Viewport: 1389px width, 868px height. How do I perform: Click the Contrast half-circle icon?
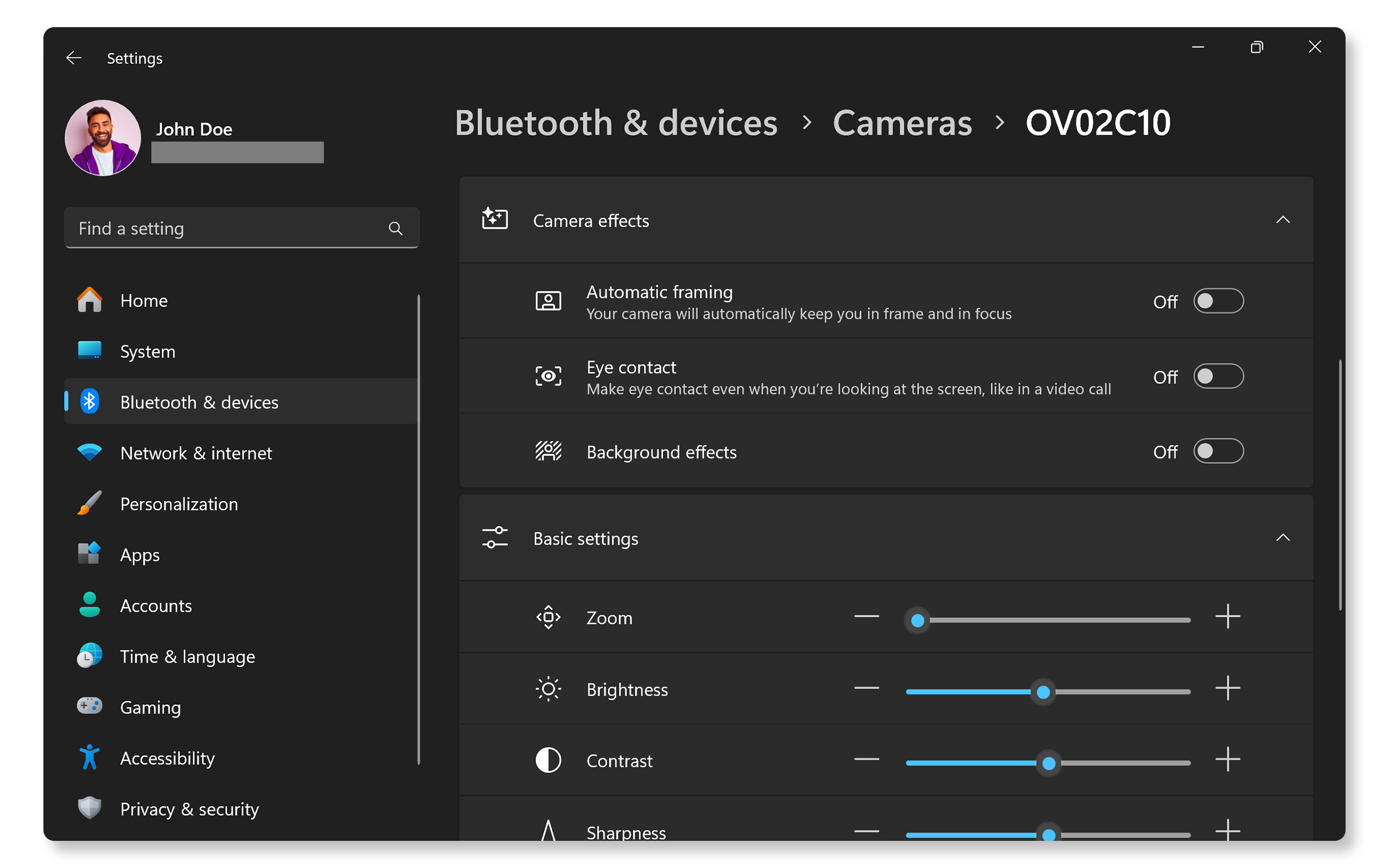pos(548,760)
